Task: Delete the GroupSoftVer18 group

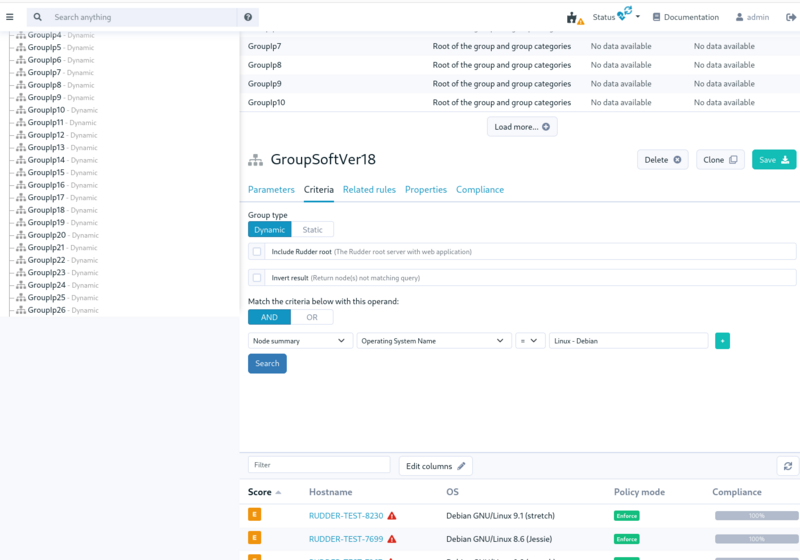Action: coord(662,160)
